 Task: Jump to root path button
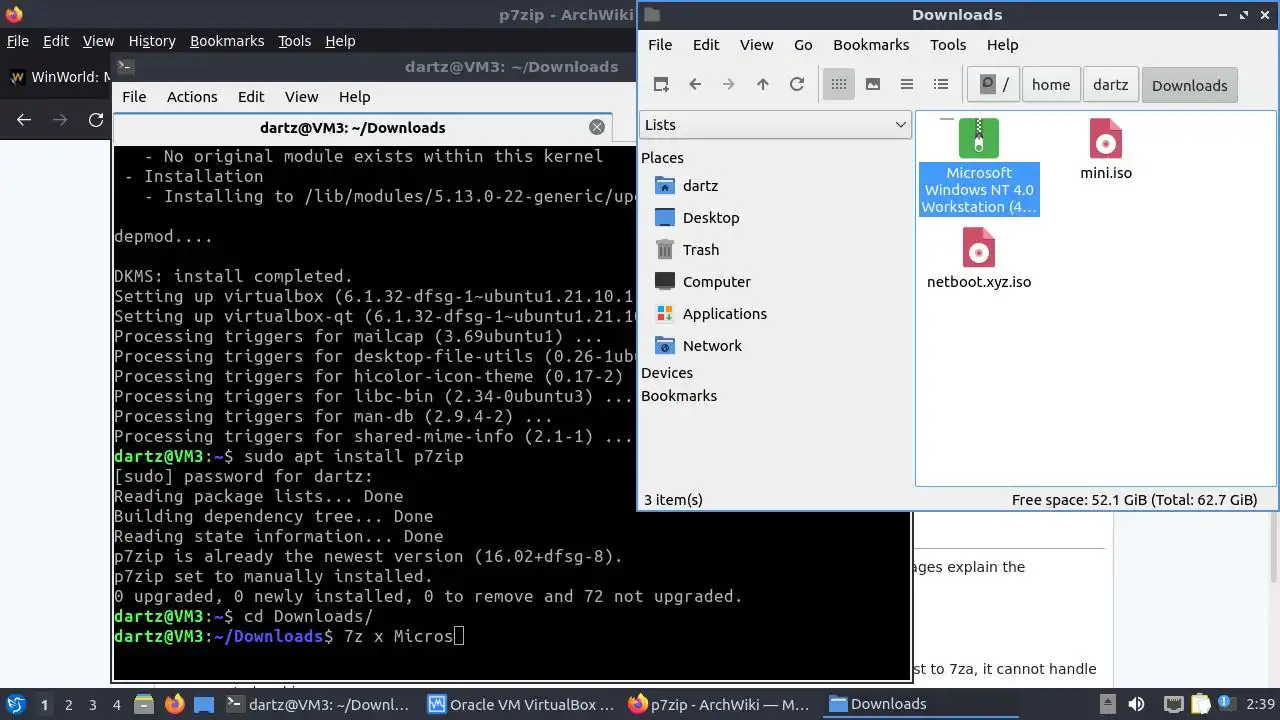(994, 85)
